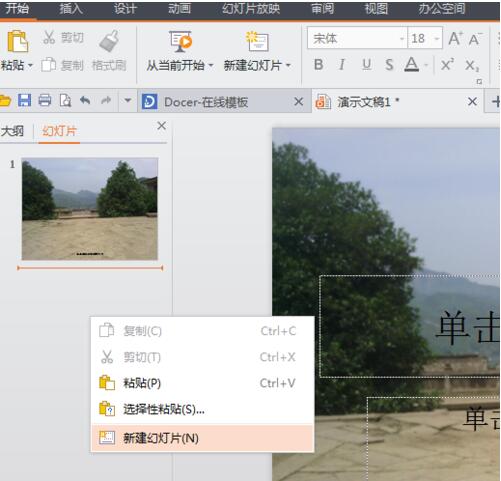Close the slide thumbnail pane
Viewport: 501px width, 481px height.
162,126
